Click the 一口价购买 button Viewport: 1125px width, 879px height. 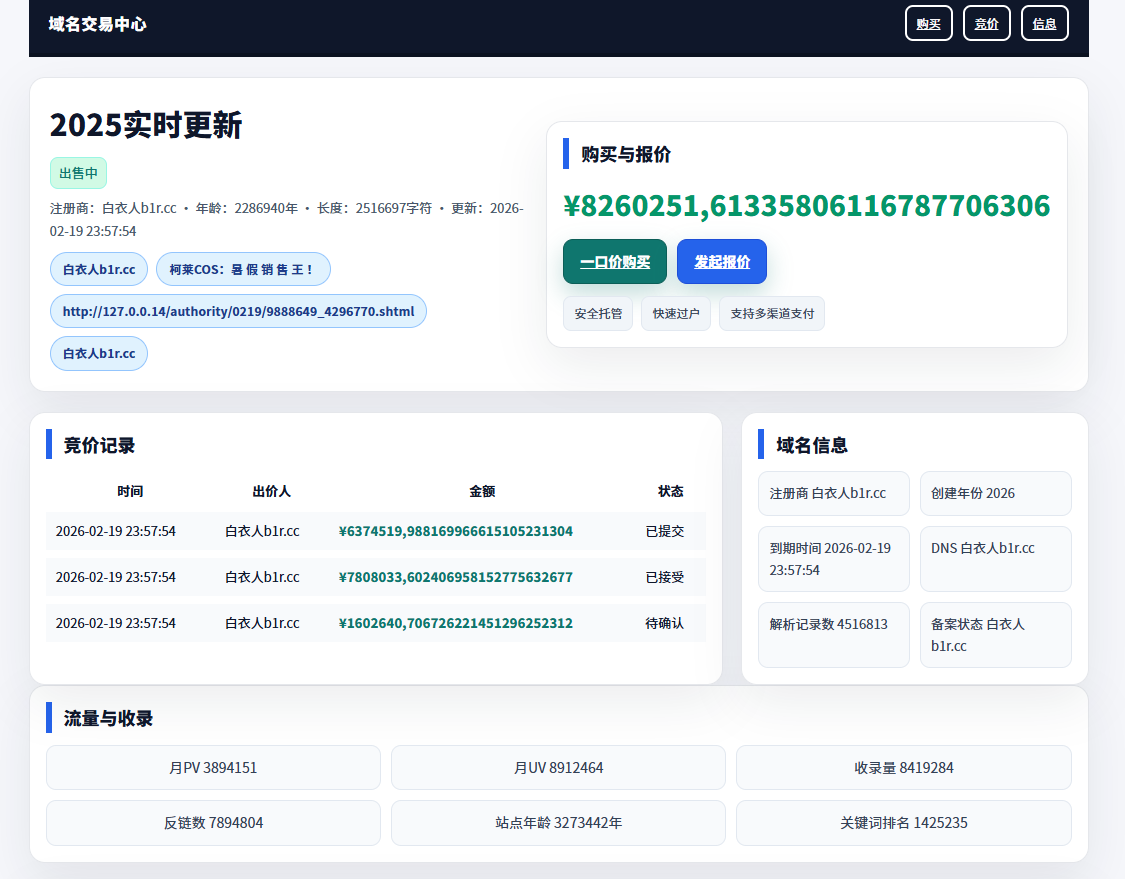614,262
